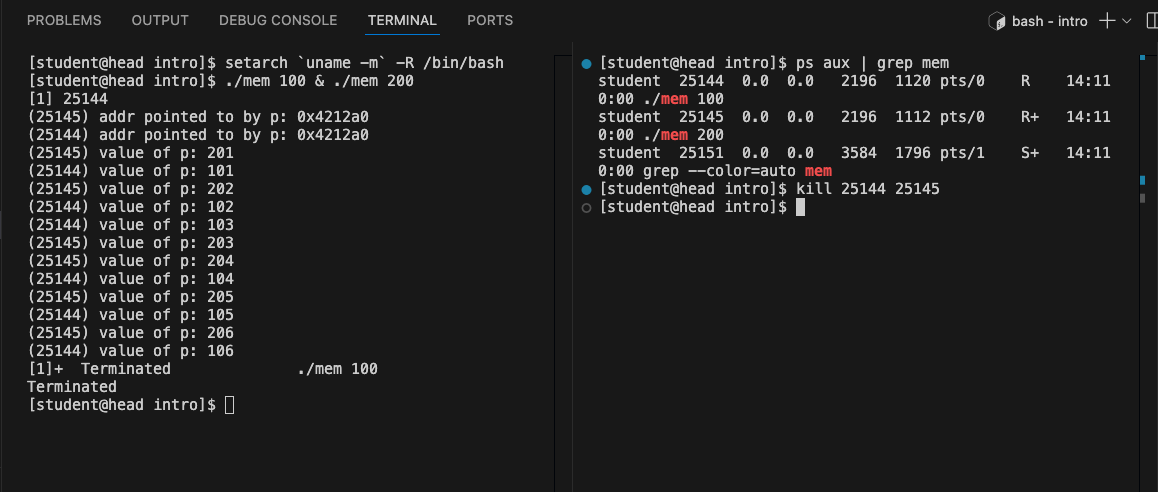Viewport: 1158px width, 492px height.
Task: Click the plus icon to create new terminal
Action: 1107,21
